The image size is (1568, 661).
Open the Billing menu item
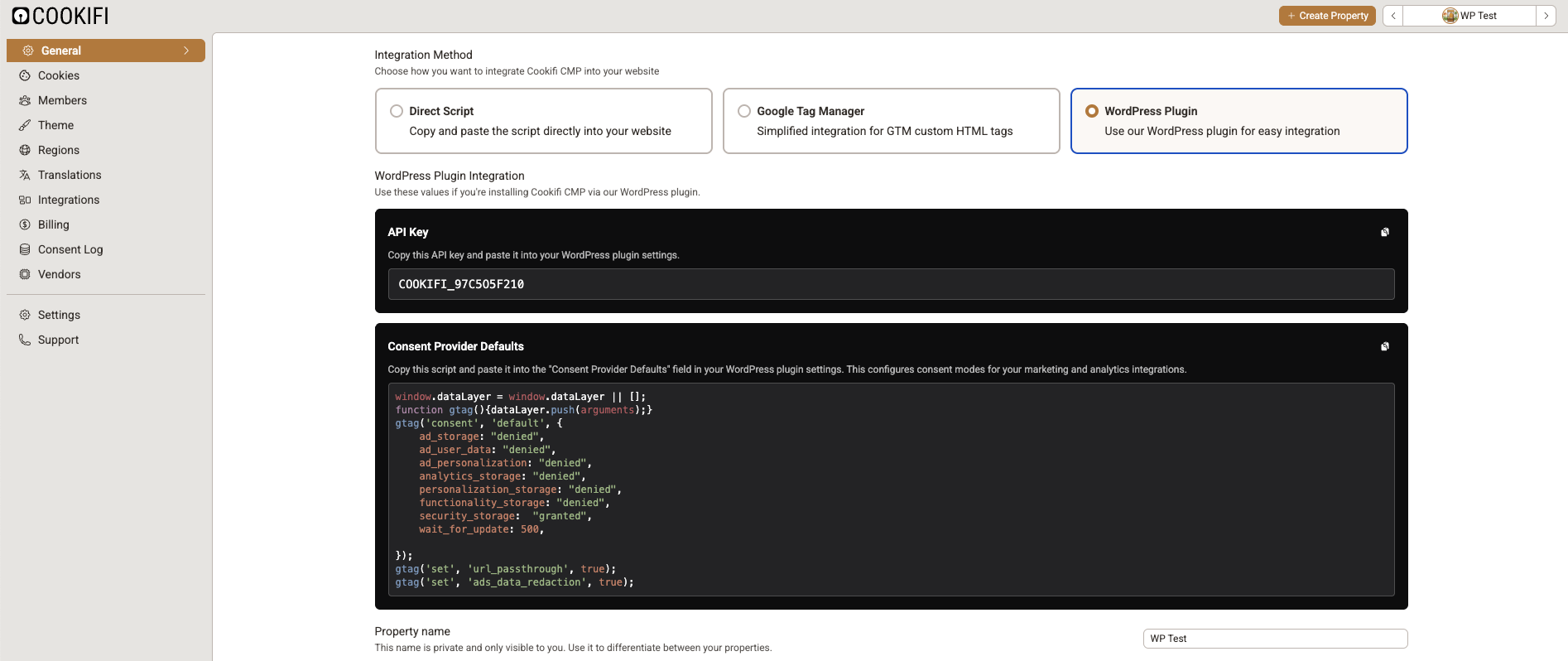point(106,224)
